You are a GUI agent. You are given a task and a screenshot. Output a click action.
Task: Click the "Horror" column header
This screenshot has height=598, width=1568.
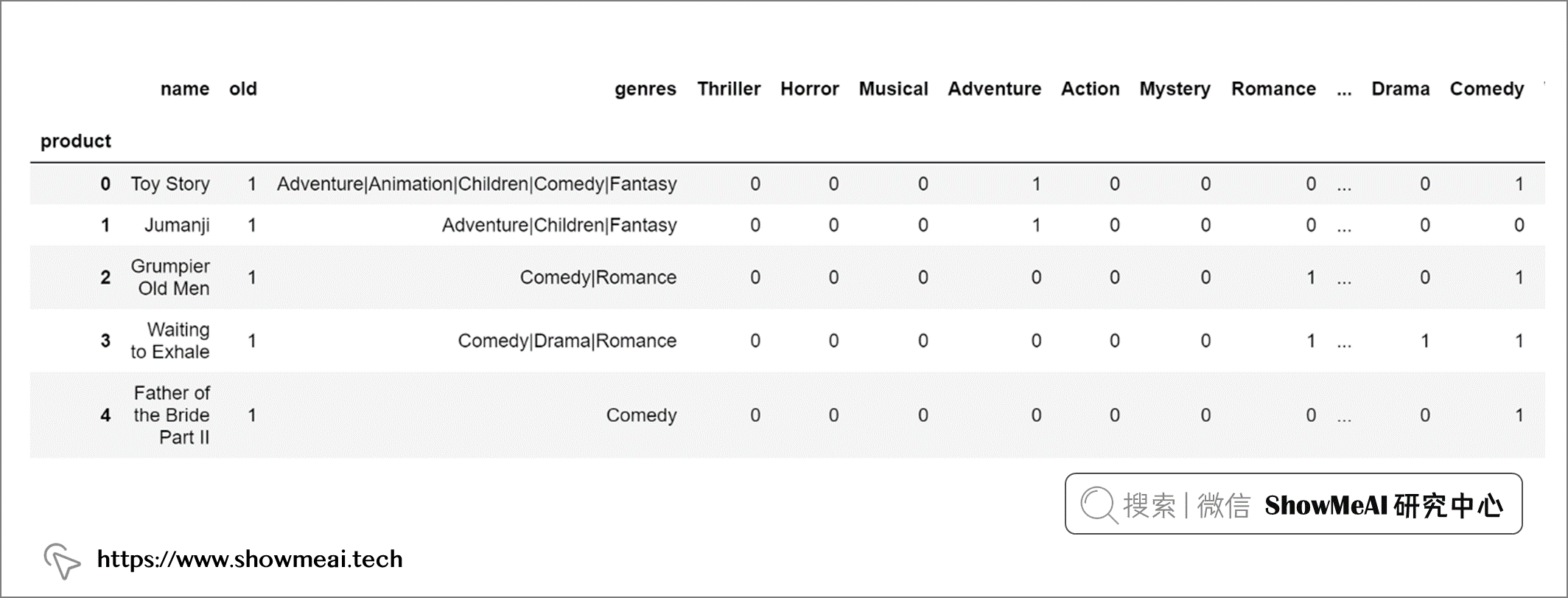810,89
